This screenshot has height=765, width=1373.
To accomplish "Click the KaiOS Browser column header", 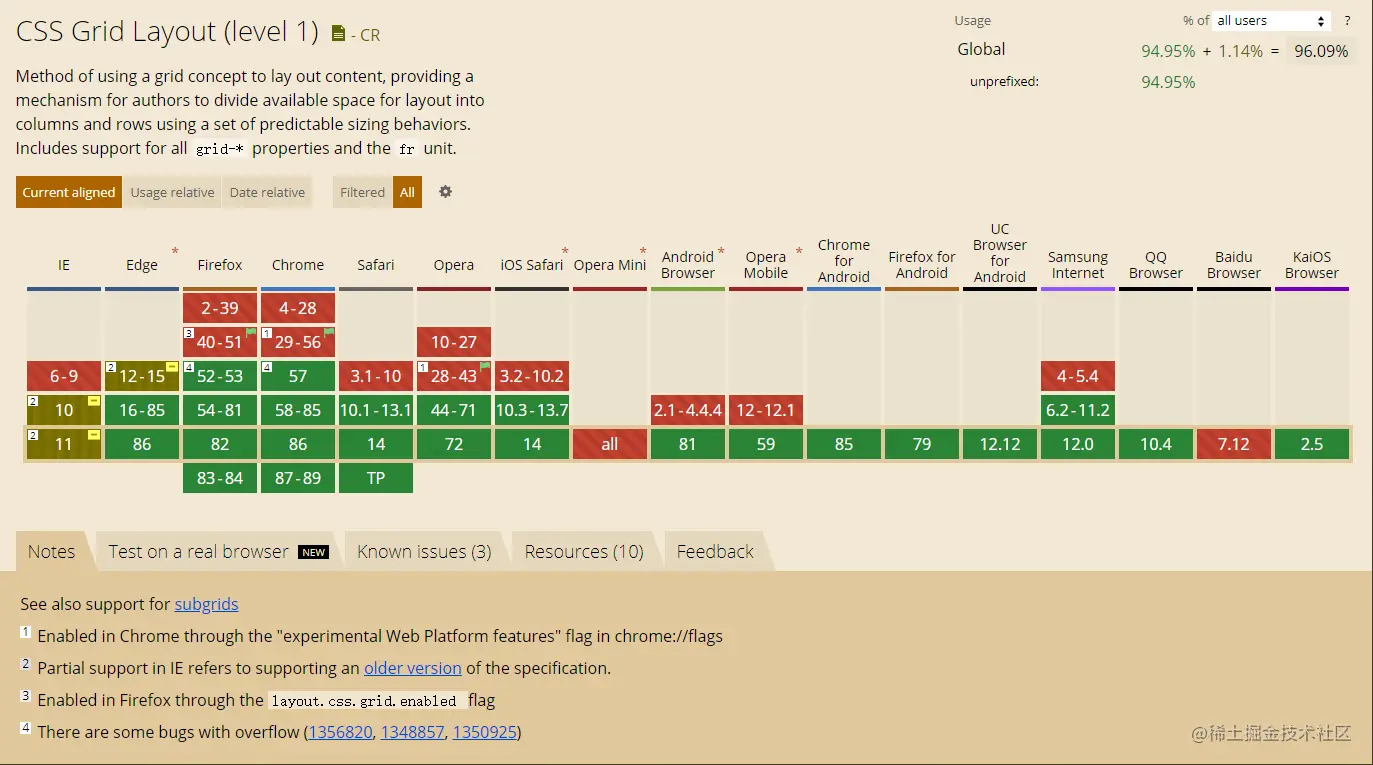I will tap(1312, 265).
